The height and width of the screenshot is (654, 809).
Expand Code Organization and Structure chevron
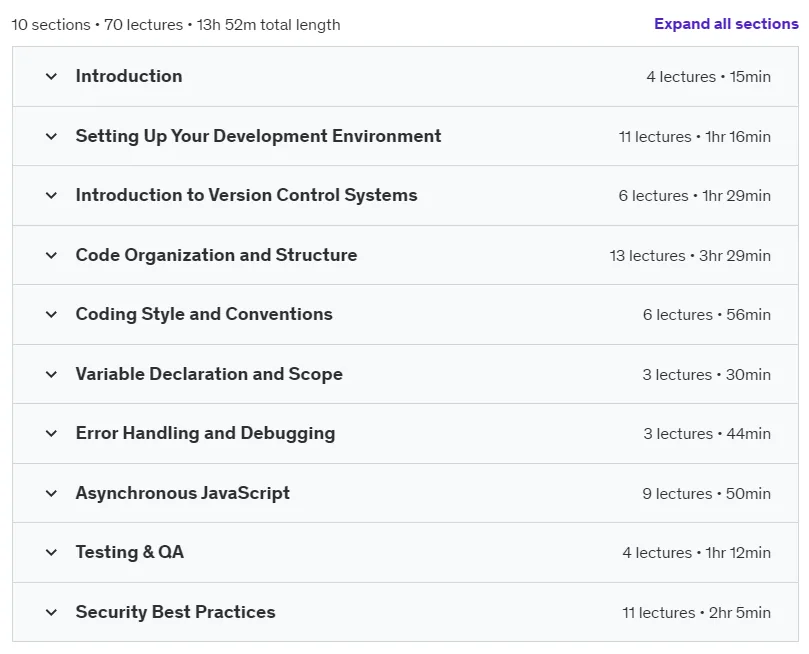pos(51,255)
